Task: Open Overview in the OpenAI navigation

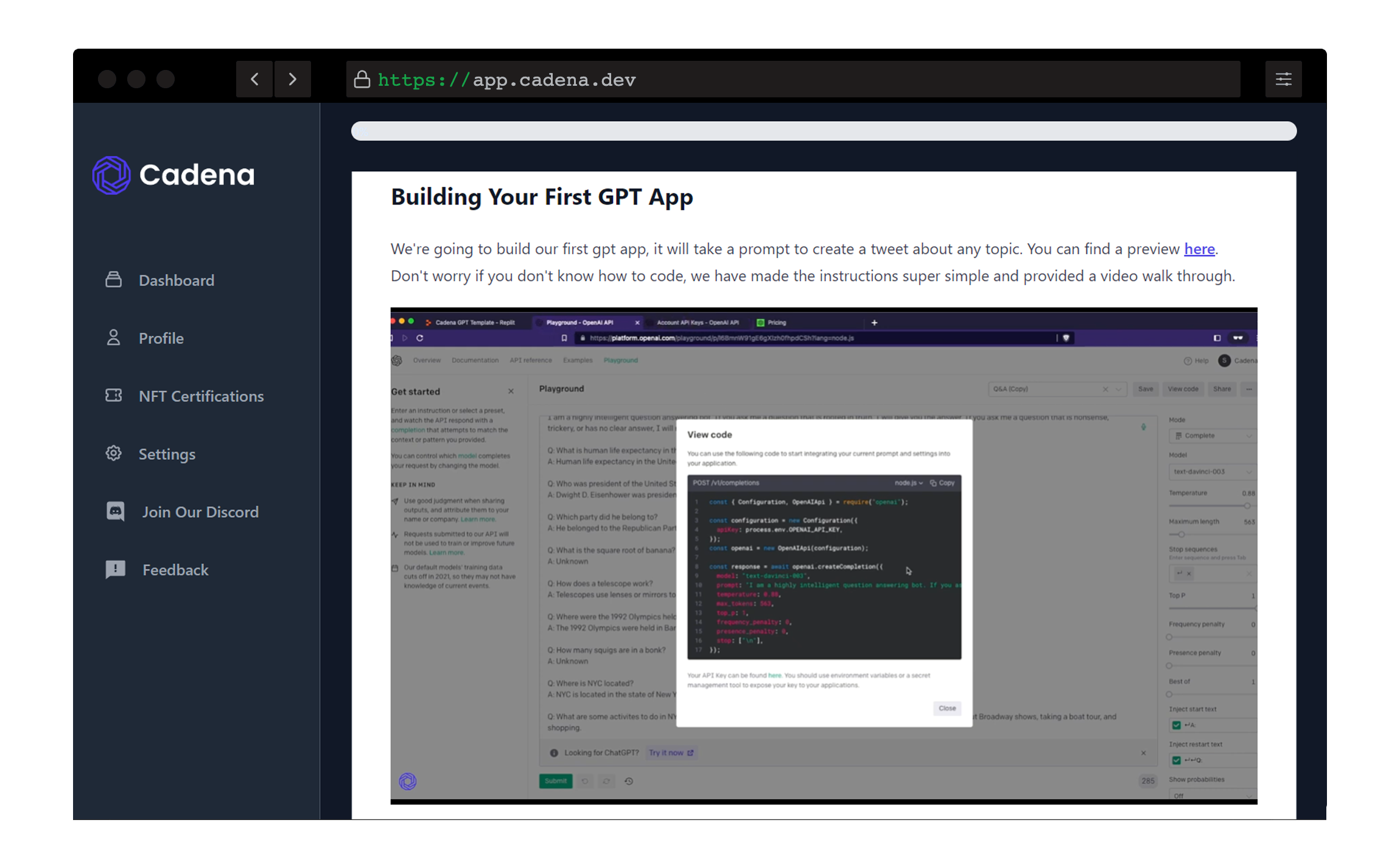Action: coord(427,360)
